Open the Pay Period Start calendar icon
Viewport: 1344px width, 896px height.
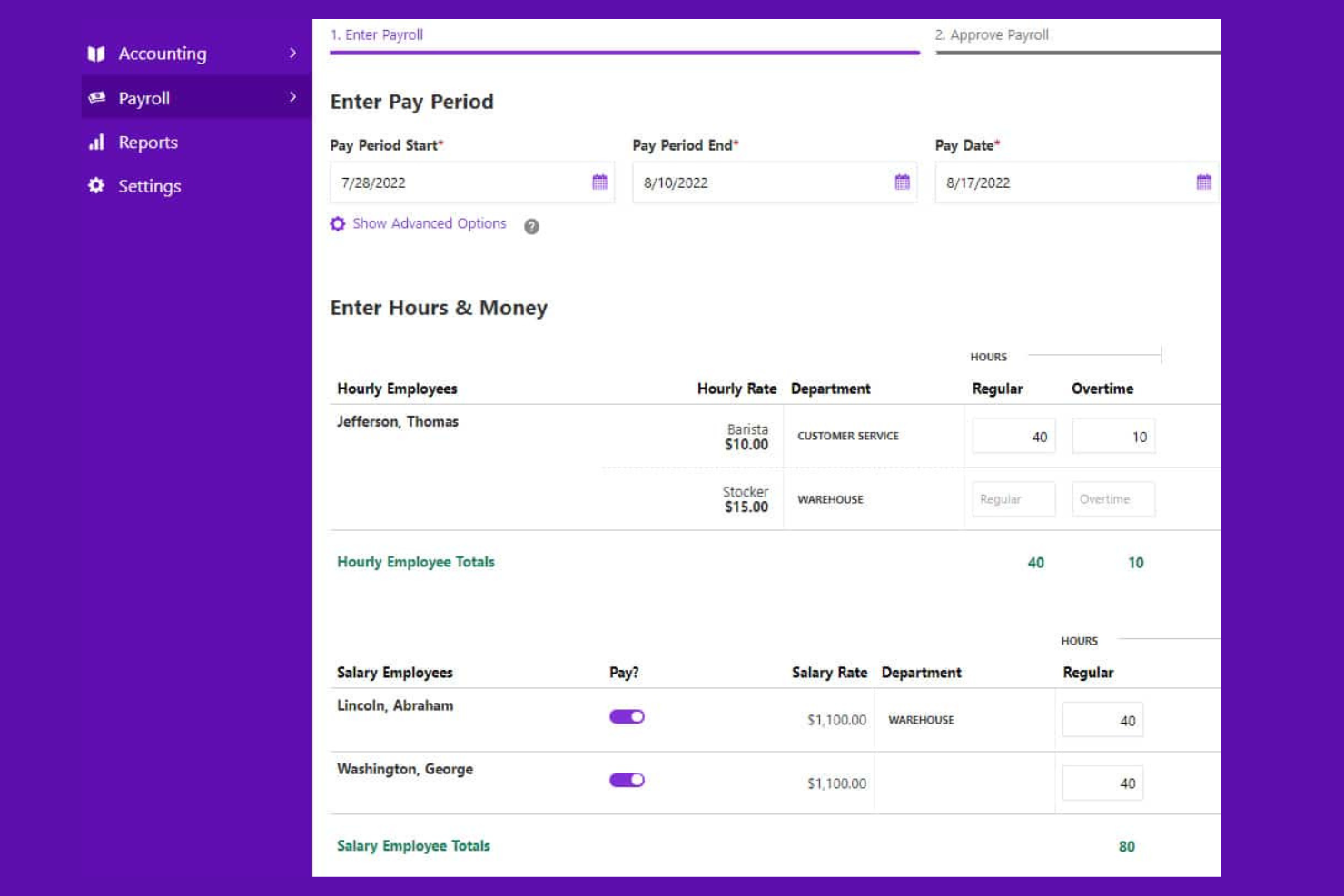pos(599,182)
